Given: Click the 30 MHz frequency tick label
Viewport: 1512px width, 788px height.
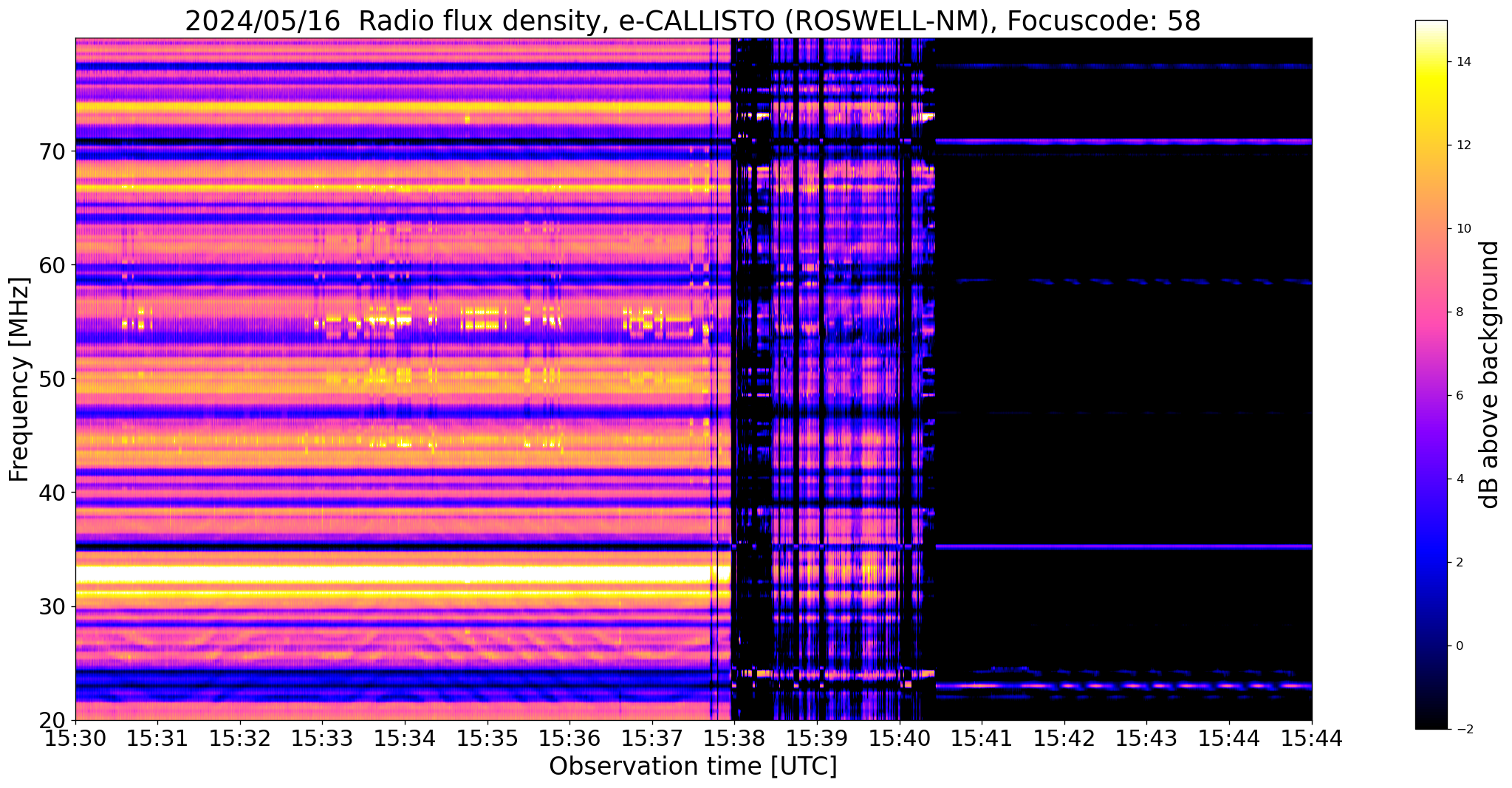Looking at the screenshot, I should tap(54, 606).
